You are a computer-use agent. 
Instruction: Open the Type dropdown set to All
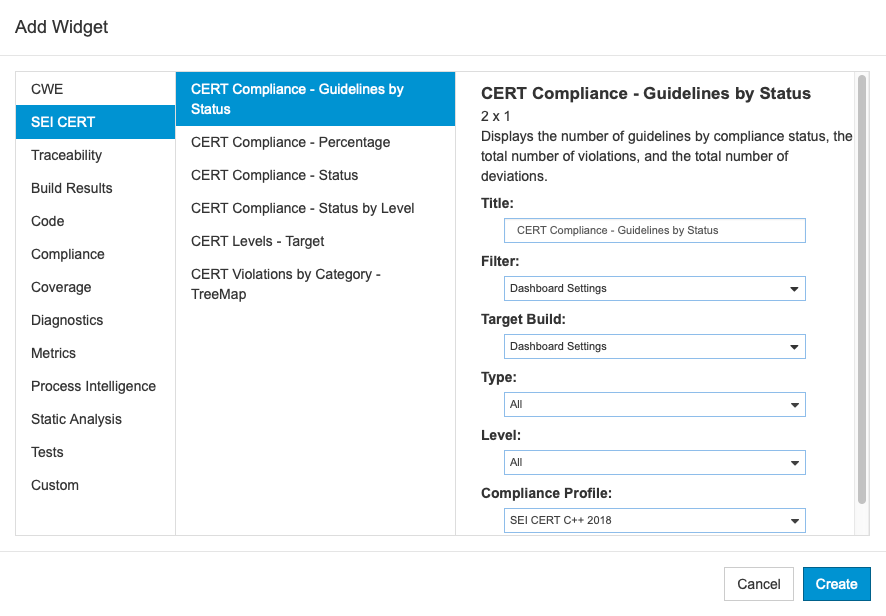point(654,405)
